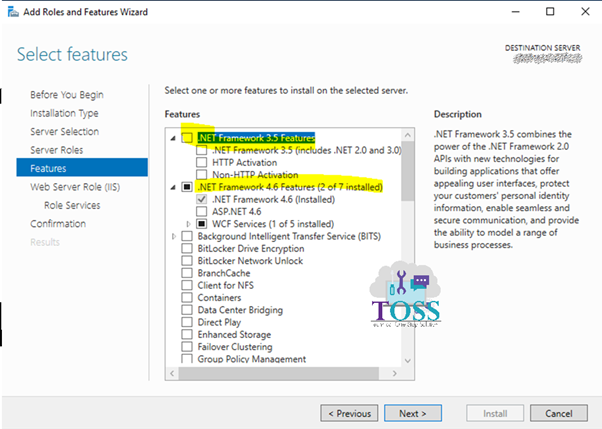Enable the BranchCache feature checkbox
The image size is (602, 429).
pos(187,273)
